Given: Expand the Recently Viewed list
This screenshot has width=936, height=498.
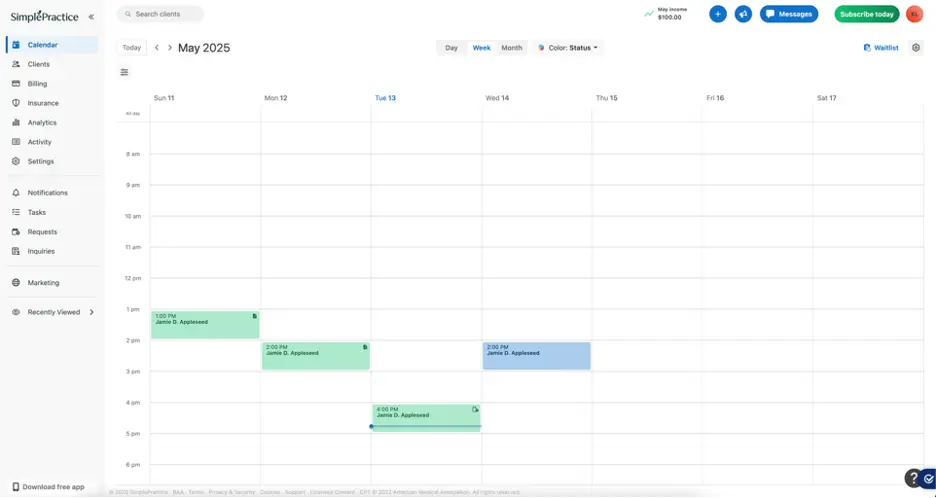Looking at the screenshot, I should click(91, 312).
